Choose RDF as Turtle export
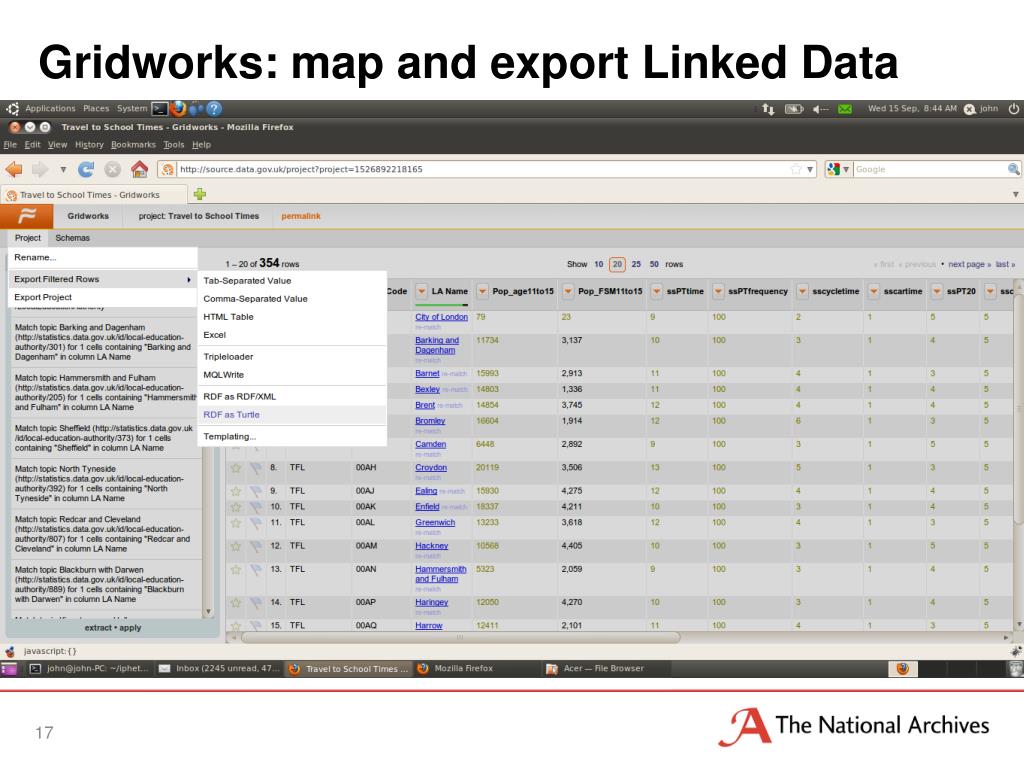 291,415
